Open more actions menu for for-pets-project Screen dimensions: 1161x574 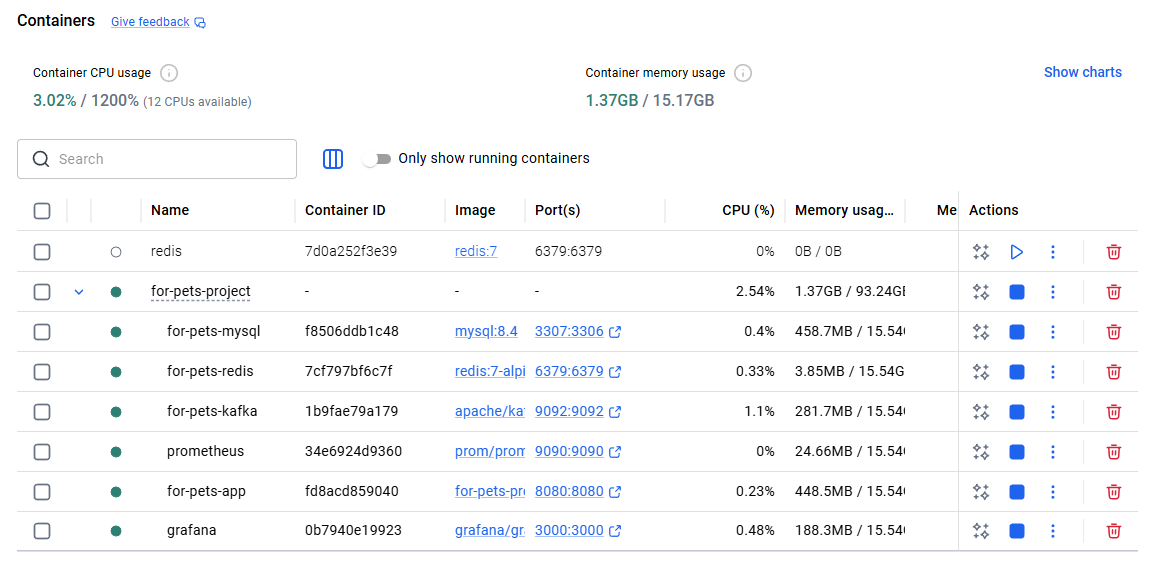point(1053,292)
